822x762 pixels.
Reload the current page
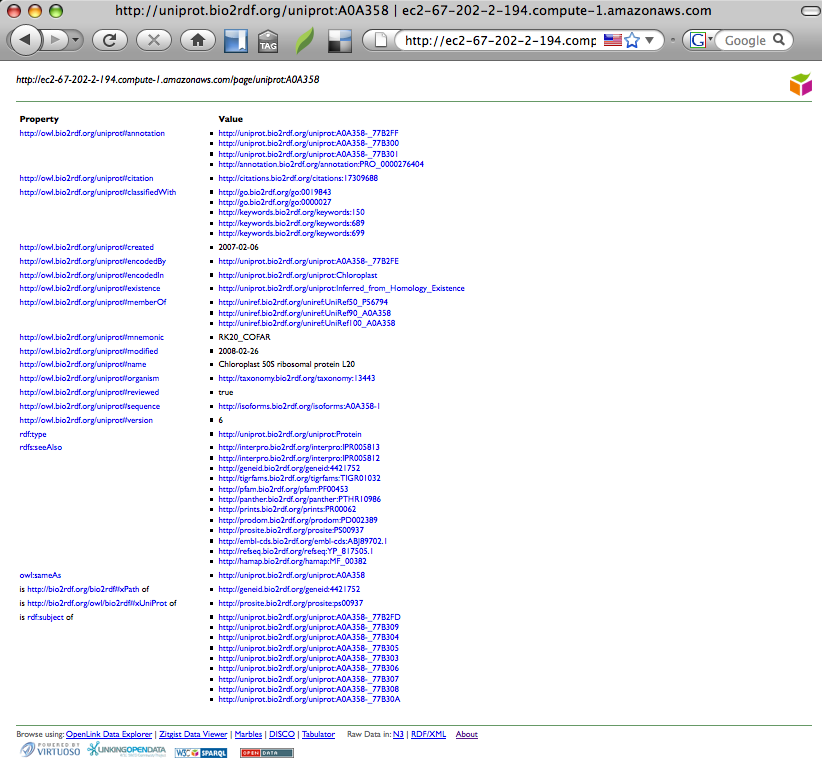click(109, 41)
